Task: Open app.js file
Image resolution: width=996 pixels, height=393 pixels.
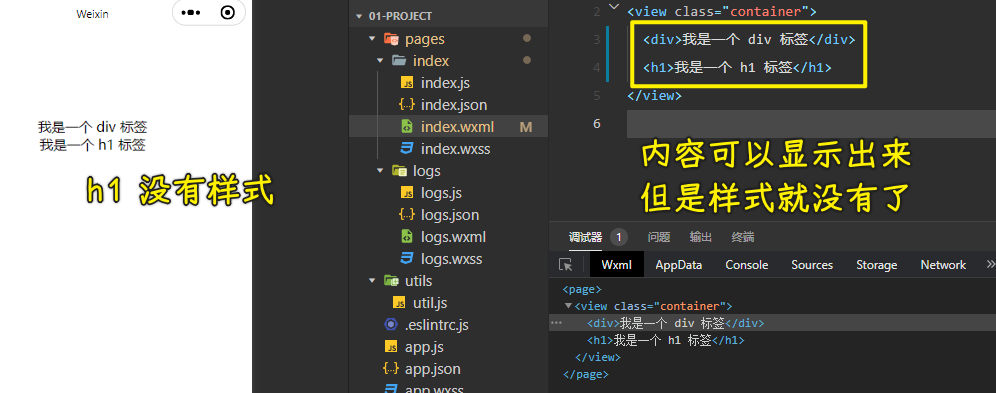Action: (424, 347)
